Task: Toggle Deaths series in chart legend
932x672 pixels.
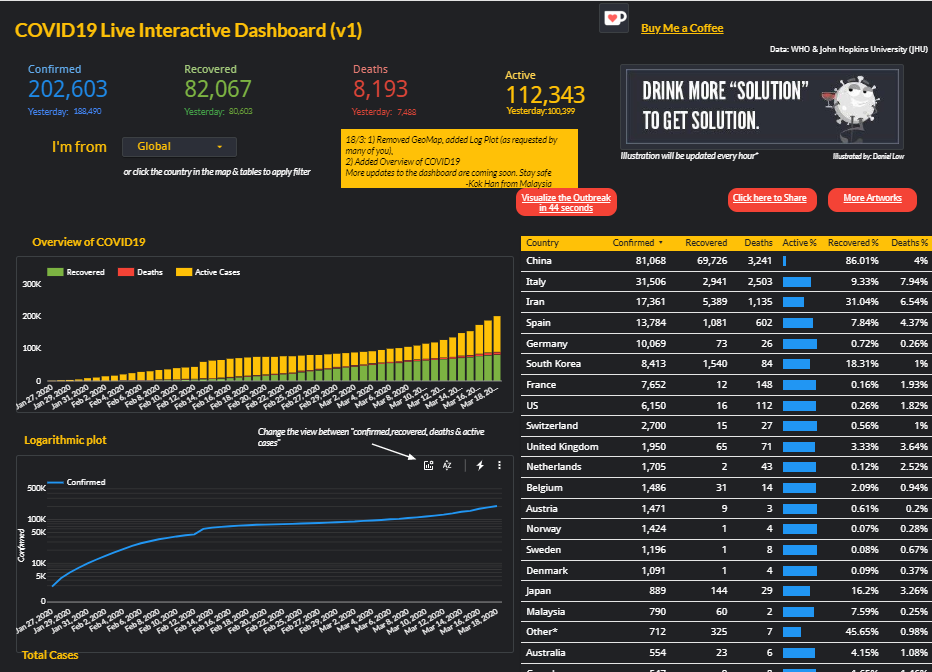Action: 140,272
